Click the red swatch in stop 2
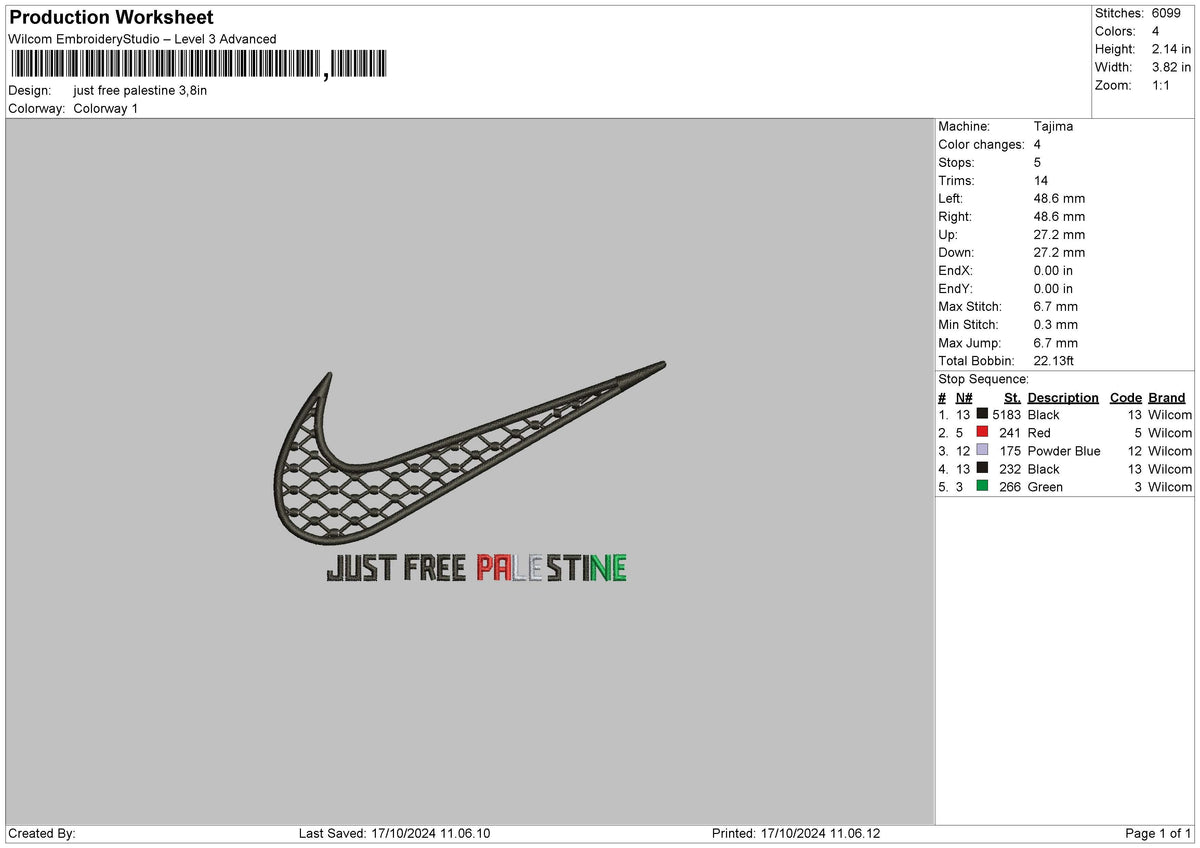The height and width of the screenshot is (848, 1200). (x=982, y=432)
